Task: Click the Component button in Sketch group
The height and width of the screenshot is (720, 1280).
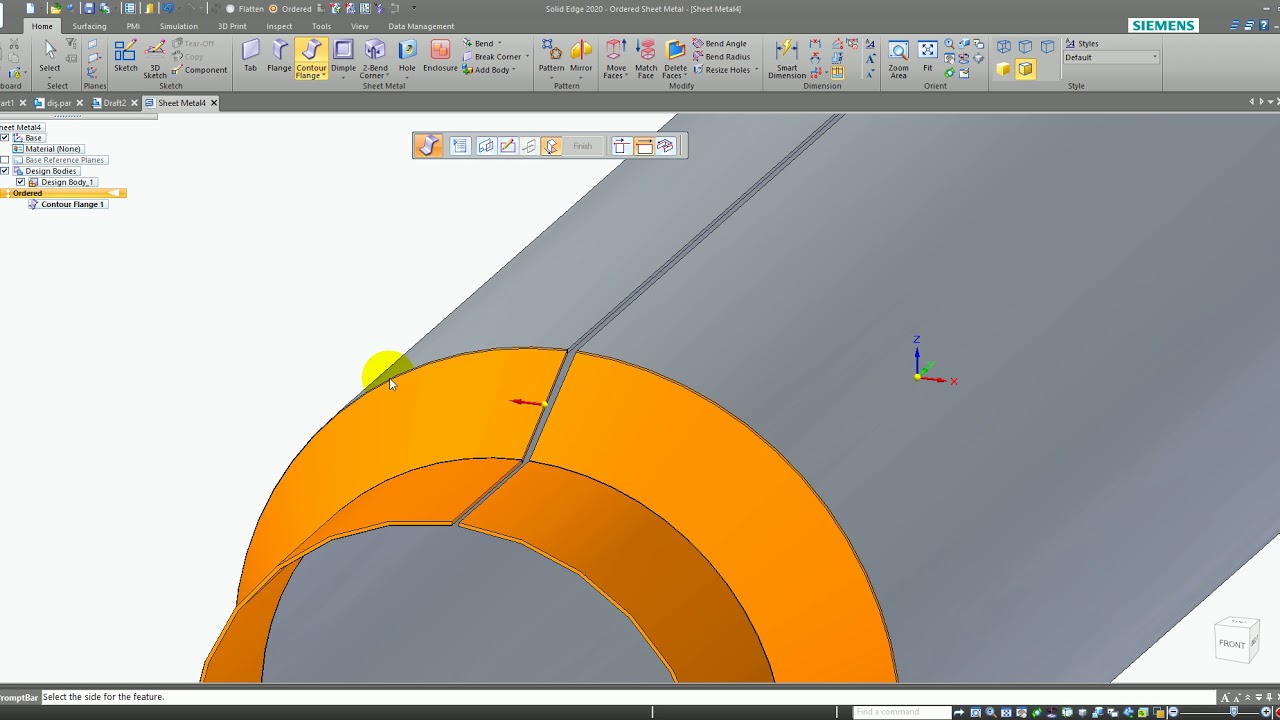Action: (x=200, y=70)
